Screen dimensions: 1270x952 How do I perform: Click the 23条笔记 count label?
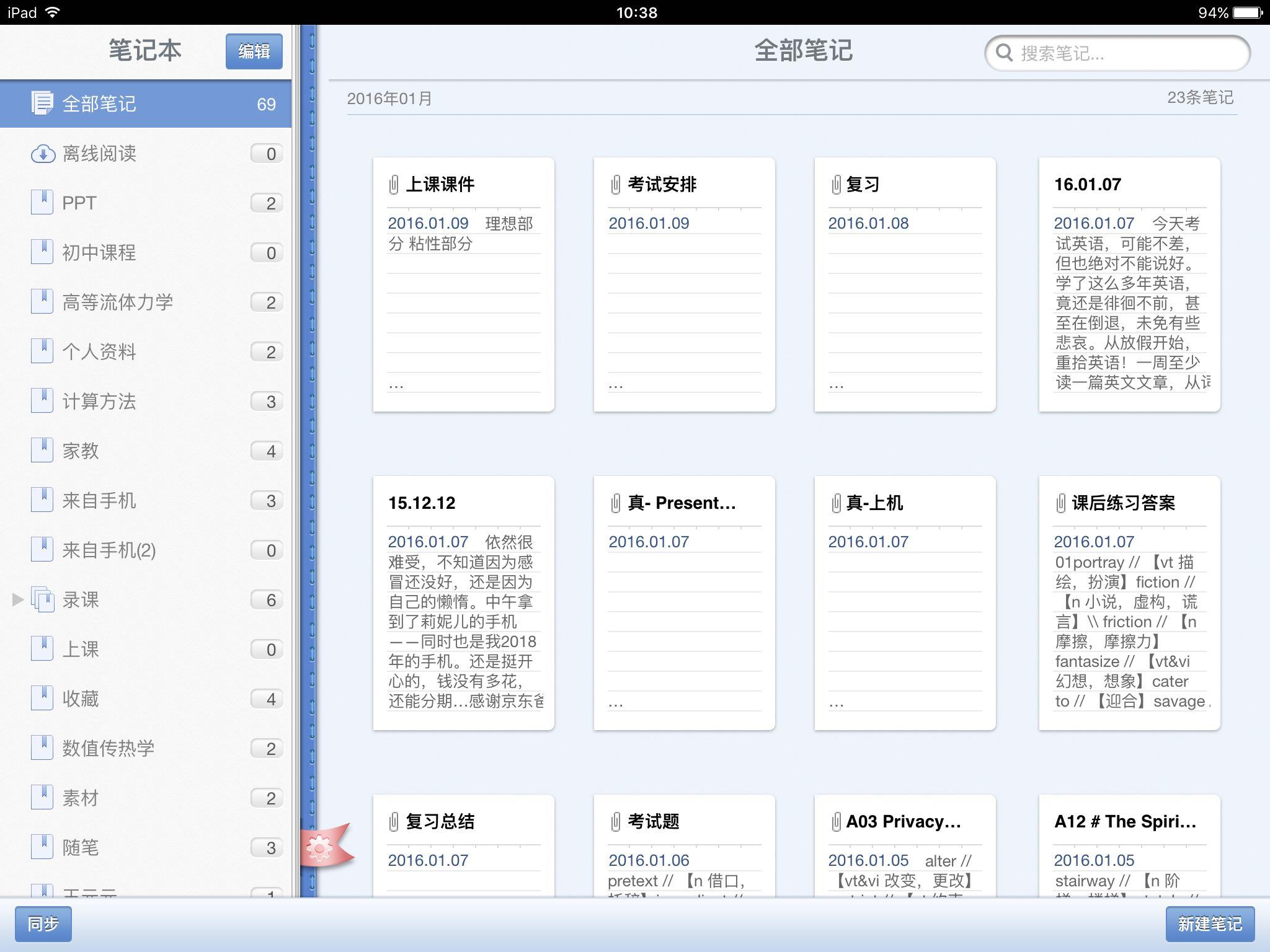pos(1201,97)
